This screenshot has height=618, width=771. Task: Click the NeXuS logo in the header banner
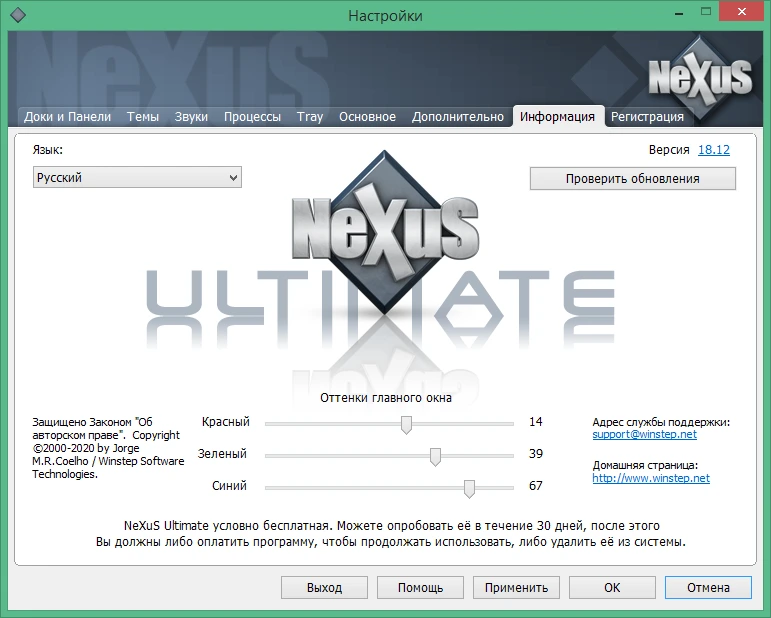(x=700, y=77)
